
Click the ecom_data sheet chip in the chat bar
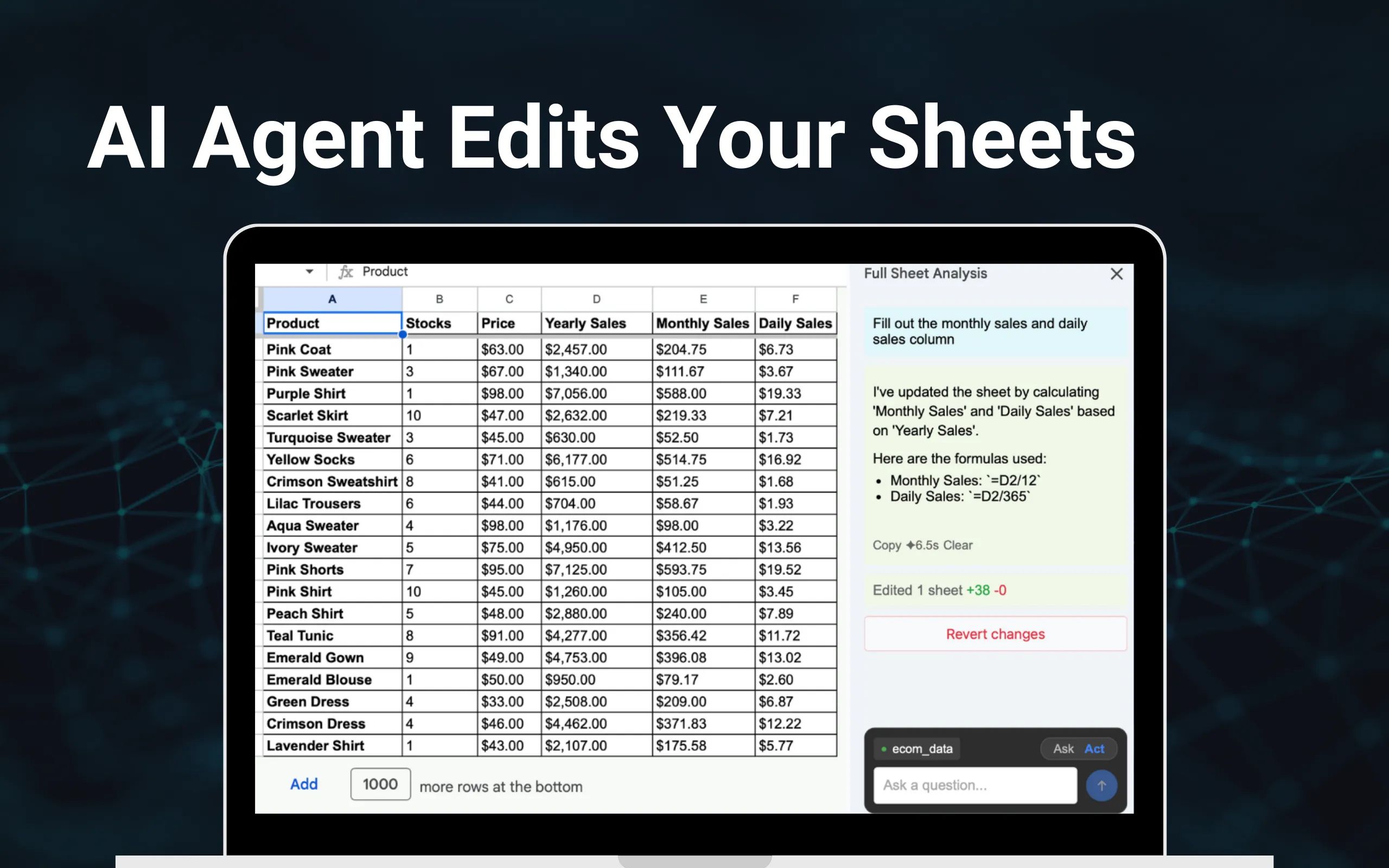(915, 748)
